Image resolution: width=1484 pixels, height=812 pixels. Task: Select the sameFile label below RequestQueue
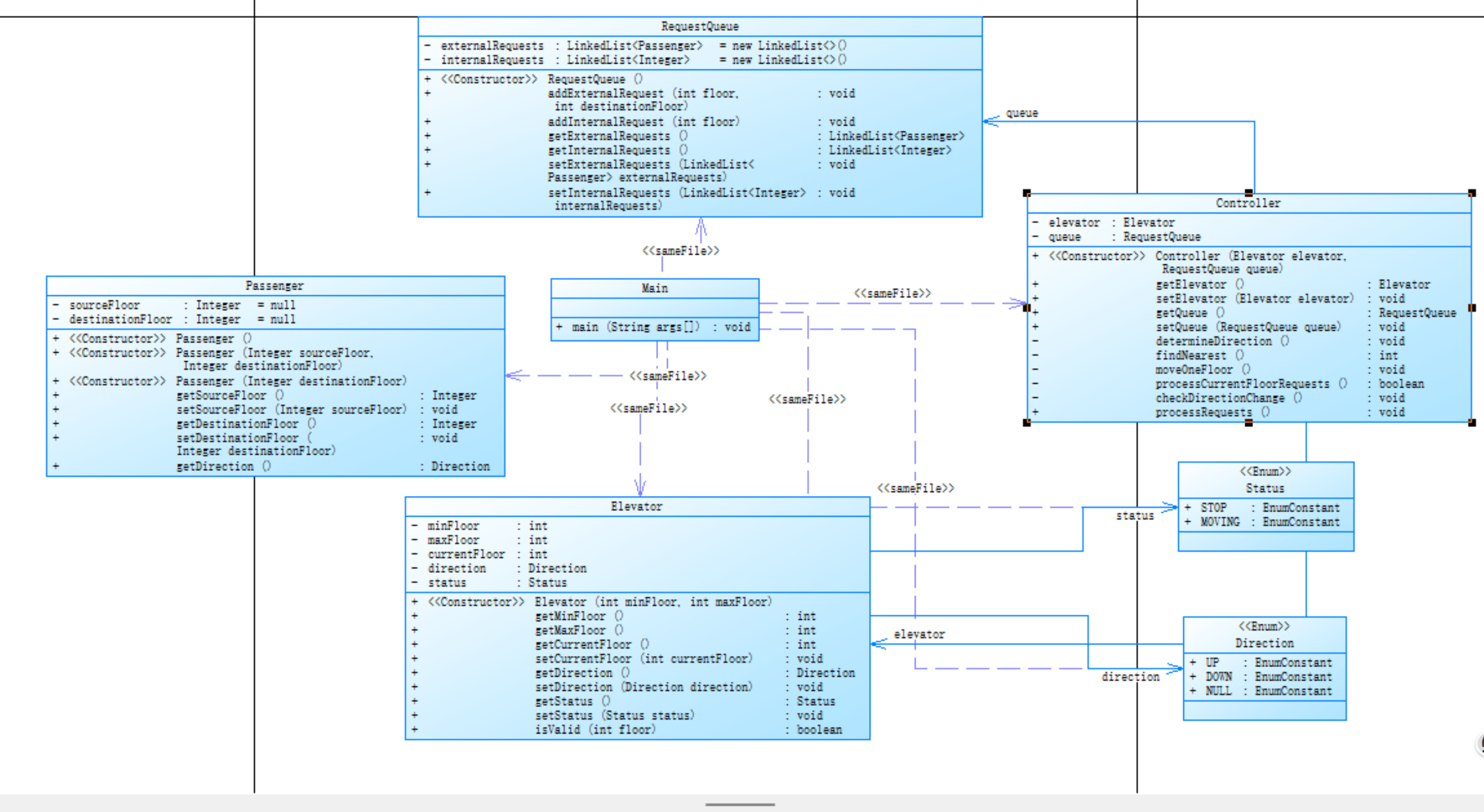680,251
